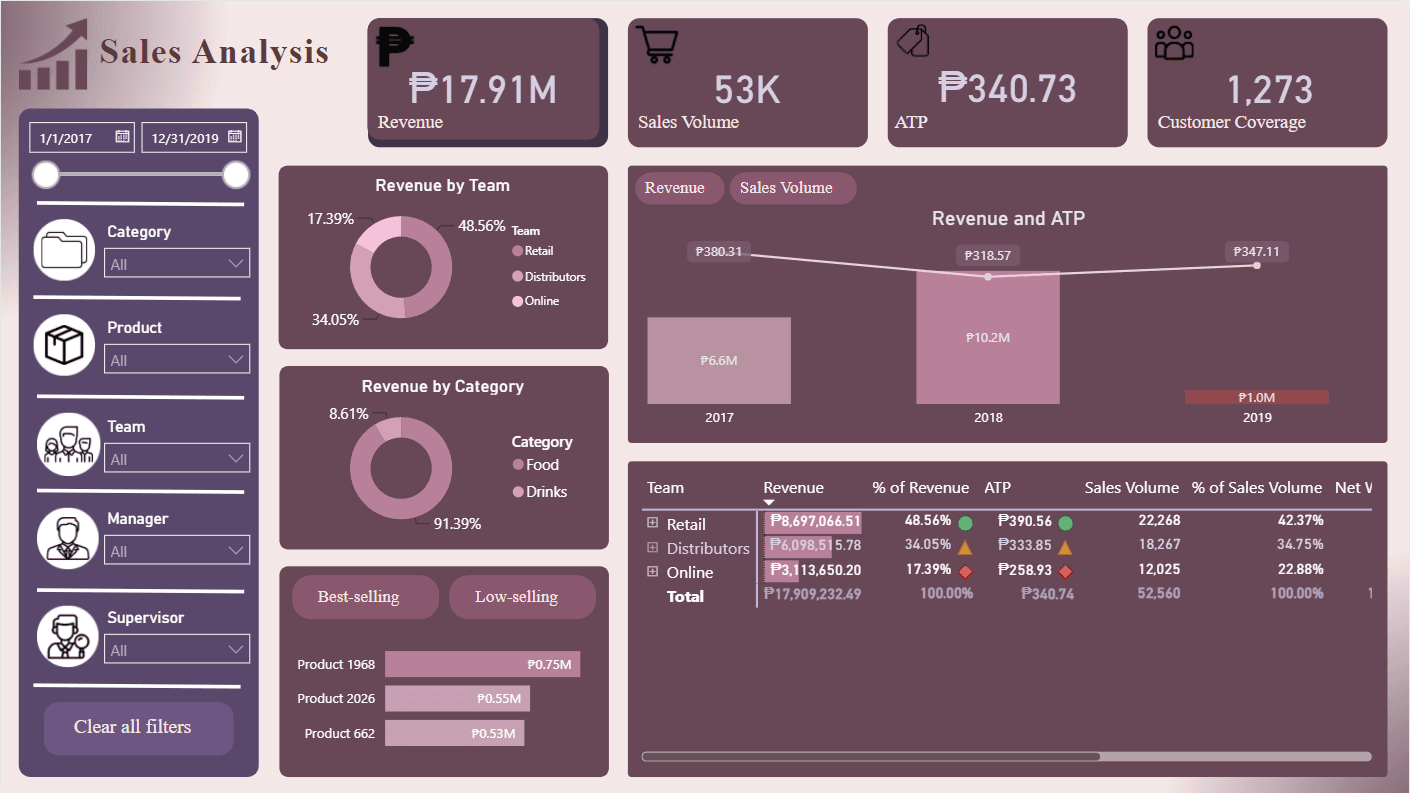The height and width of the screenshot is (793, 1410).
Task: Click the right handle of the date slider
Action: [x=236, y=175]
